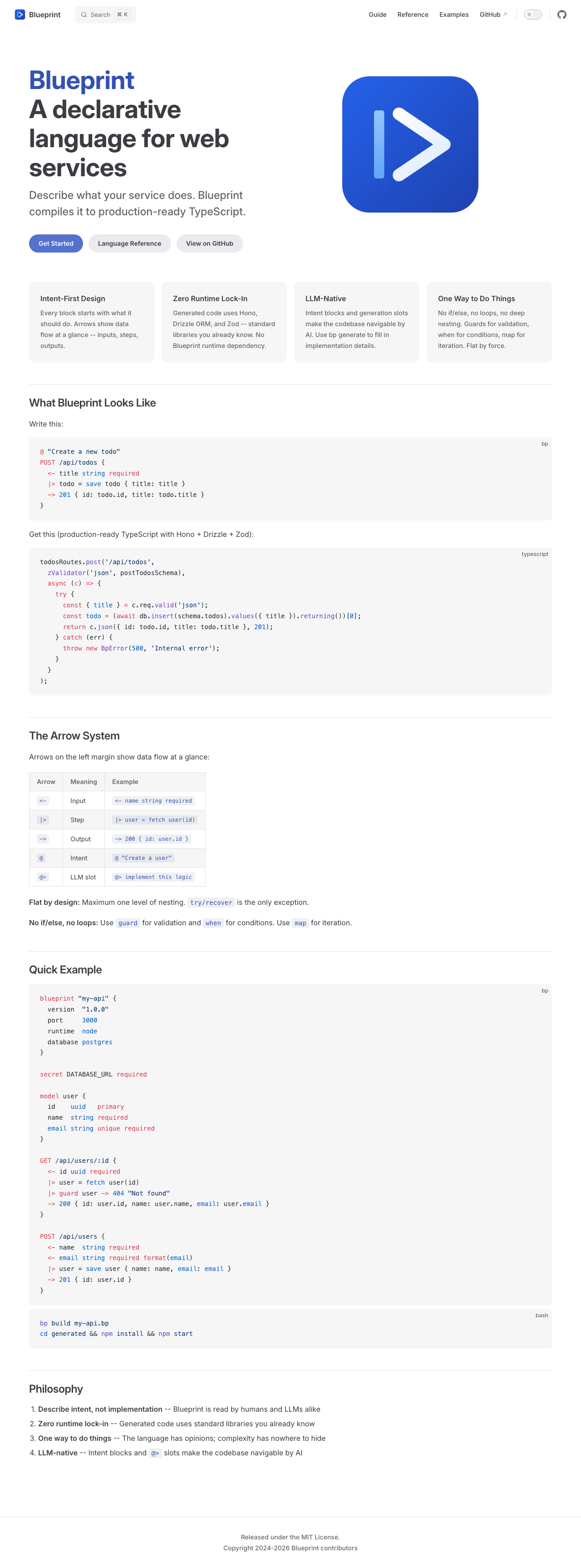581x1568 pixels.
Task: Focus the Search box in the navbar
Action: [106, 15]
